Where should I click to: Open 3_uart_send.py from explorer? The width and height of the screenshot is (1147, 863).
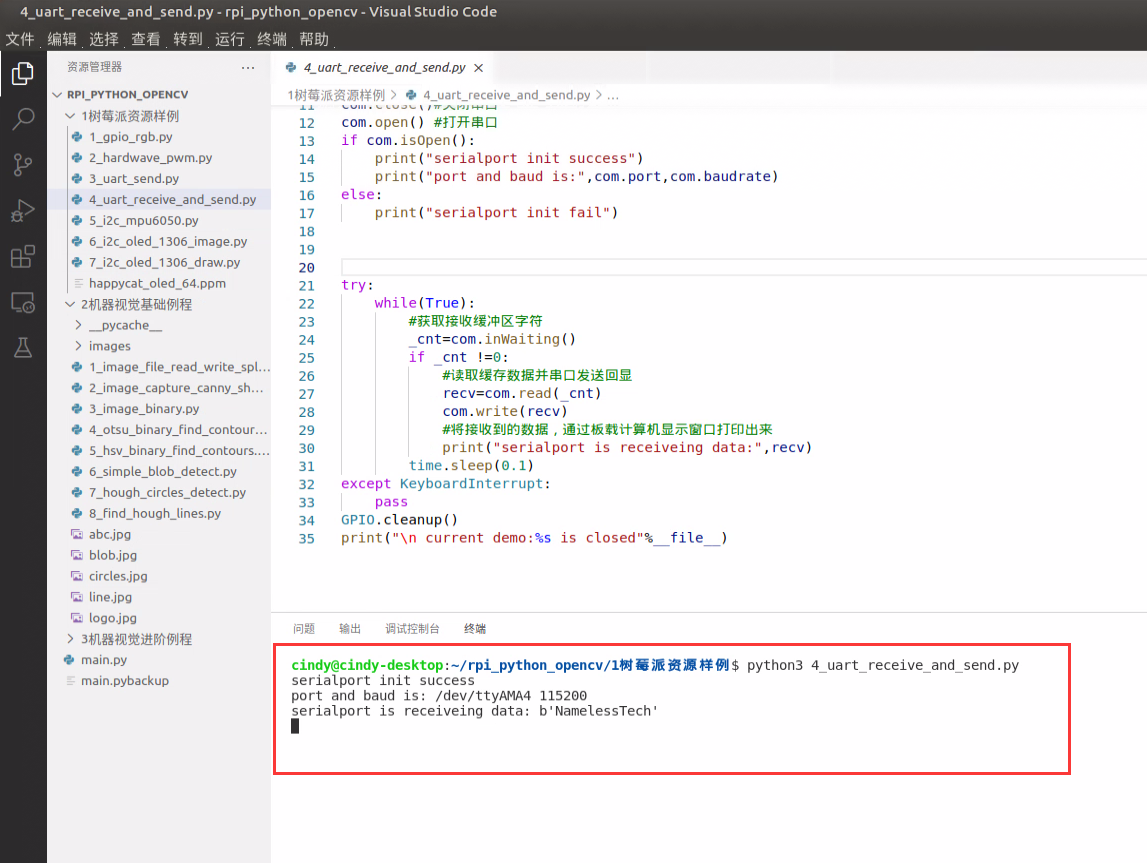(x=134, y=178)
